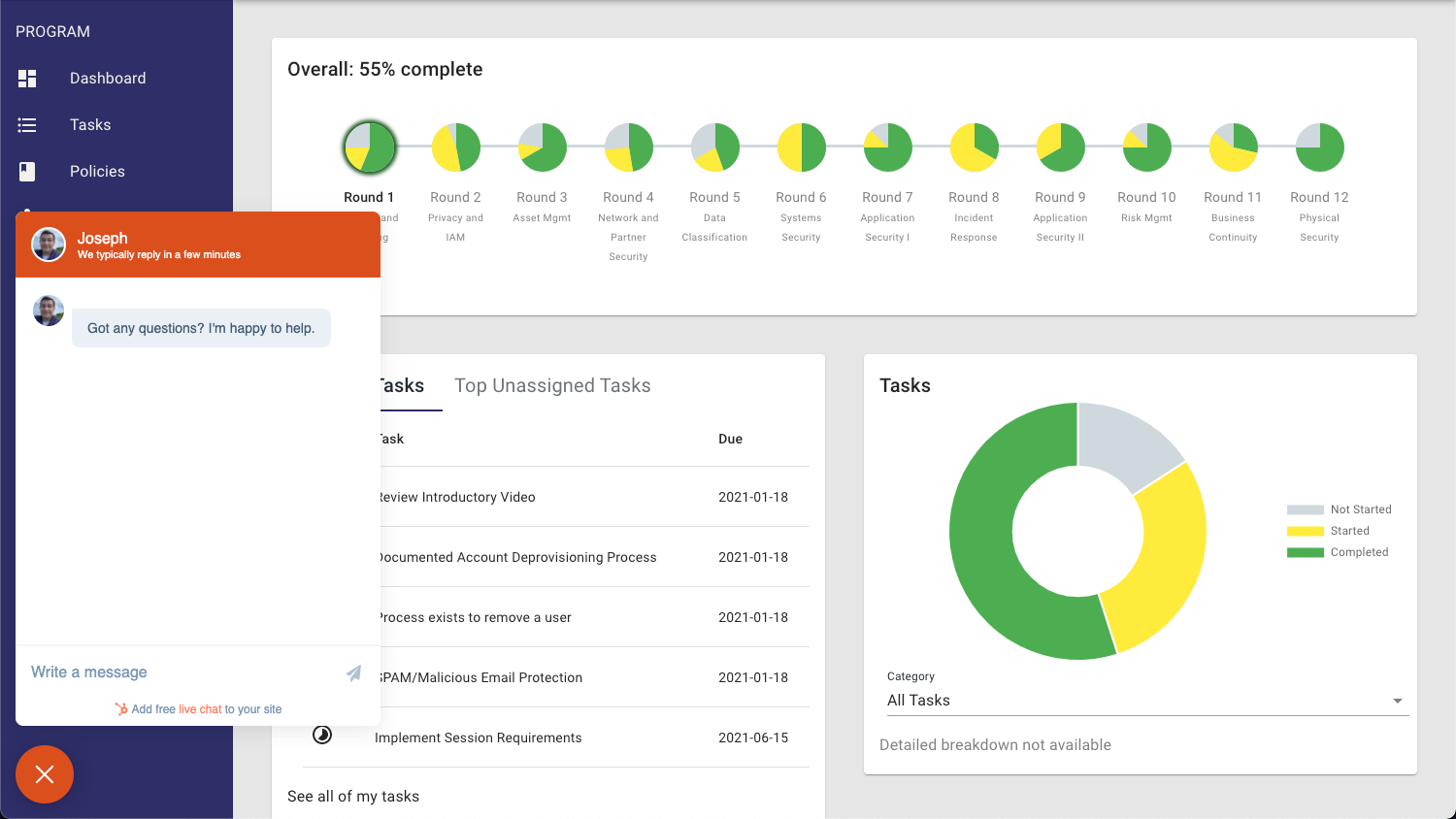Viewport: 1456px width, 819px height.
Task: Select Round 7 Application Security I pie
Action: click(x=888, y=147)
